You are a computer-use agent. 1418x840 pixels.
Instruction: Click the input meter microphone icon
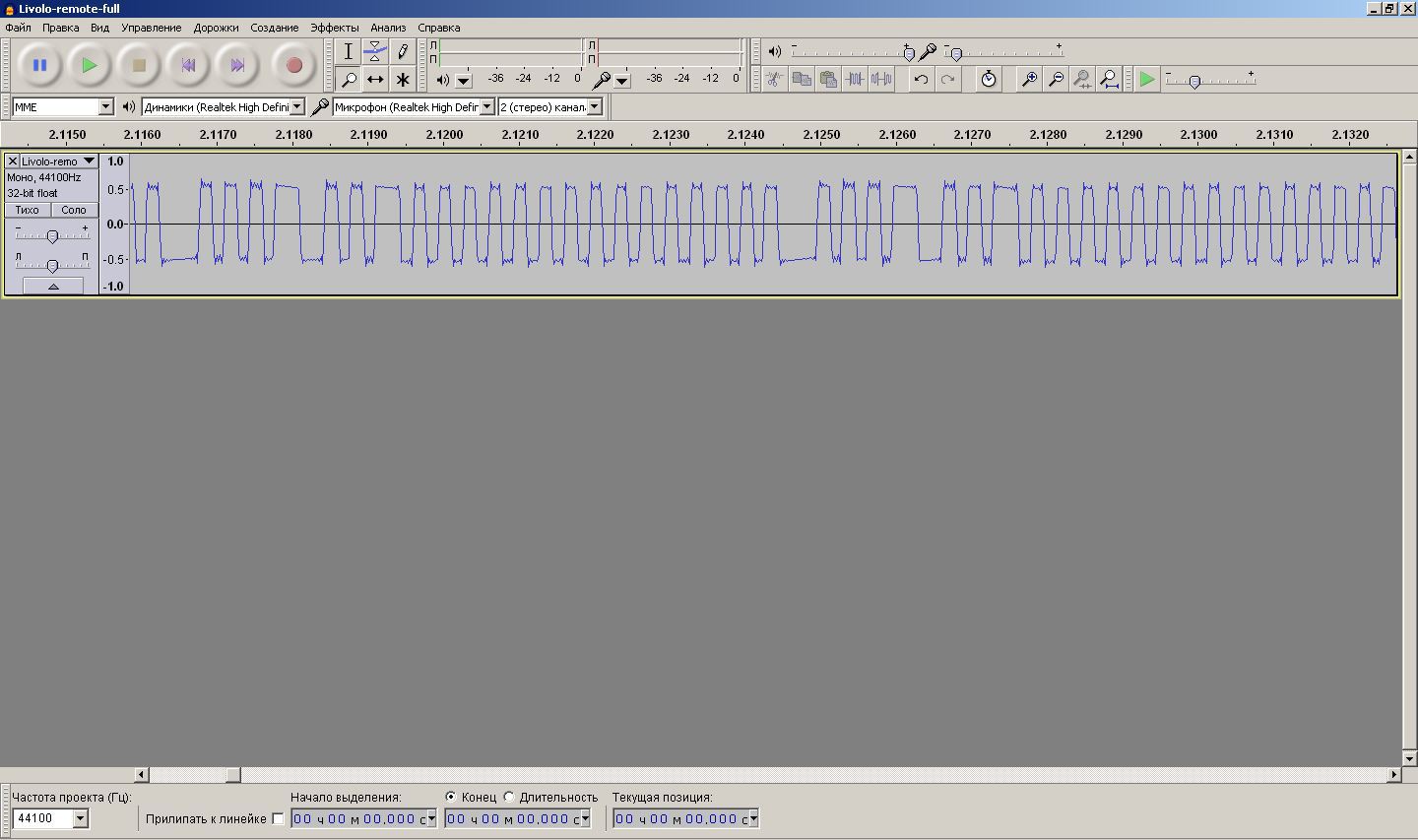click(x=601, y=80)
